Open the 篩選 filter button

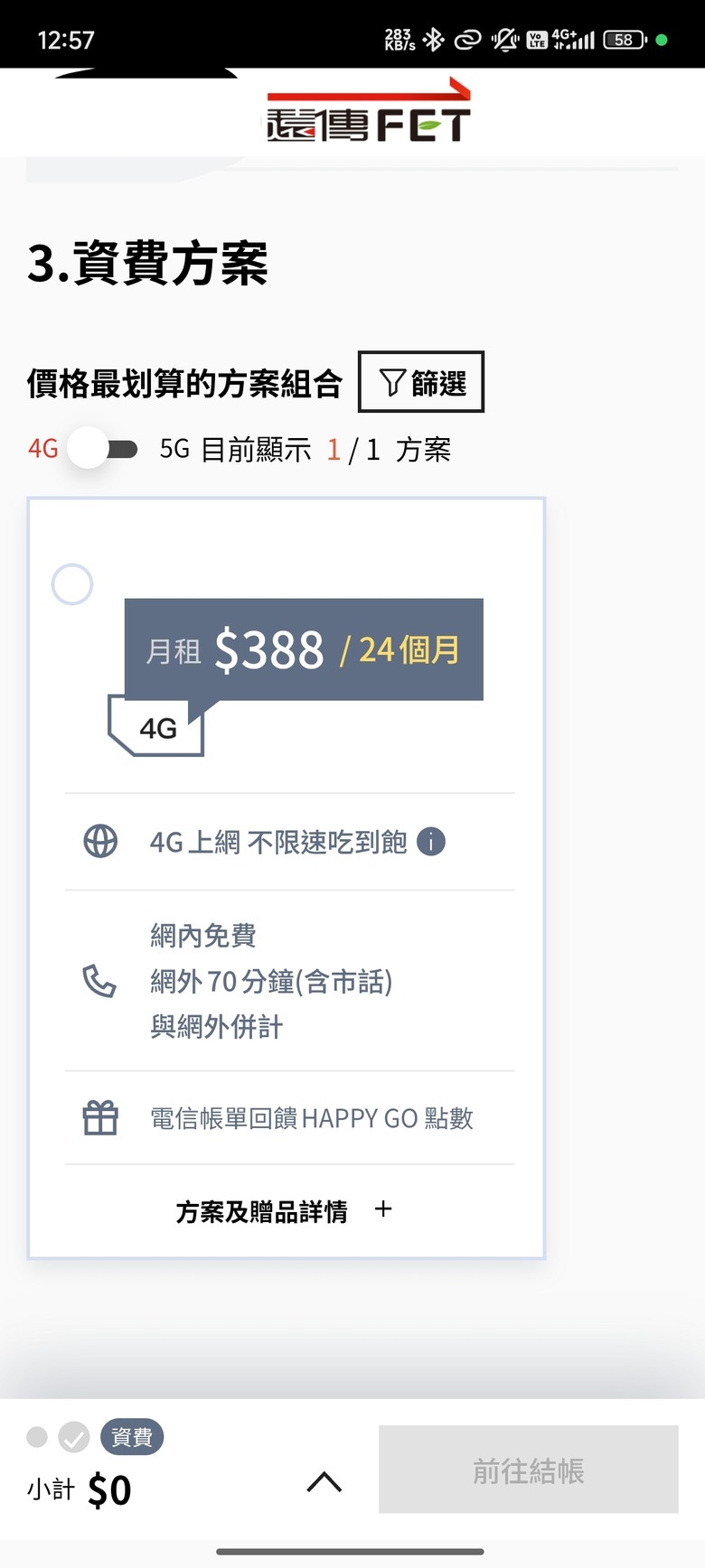coord(421,382)
